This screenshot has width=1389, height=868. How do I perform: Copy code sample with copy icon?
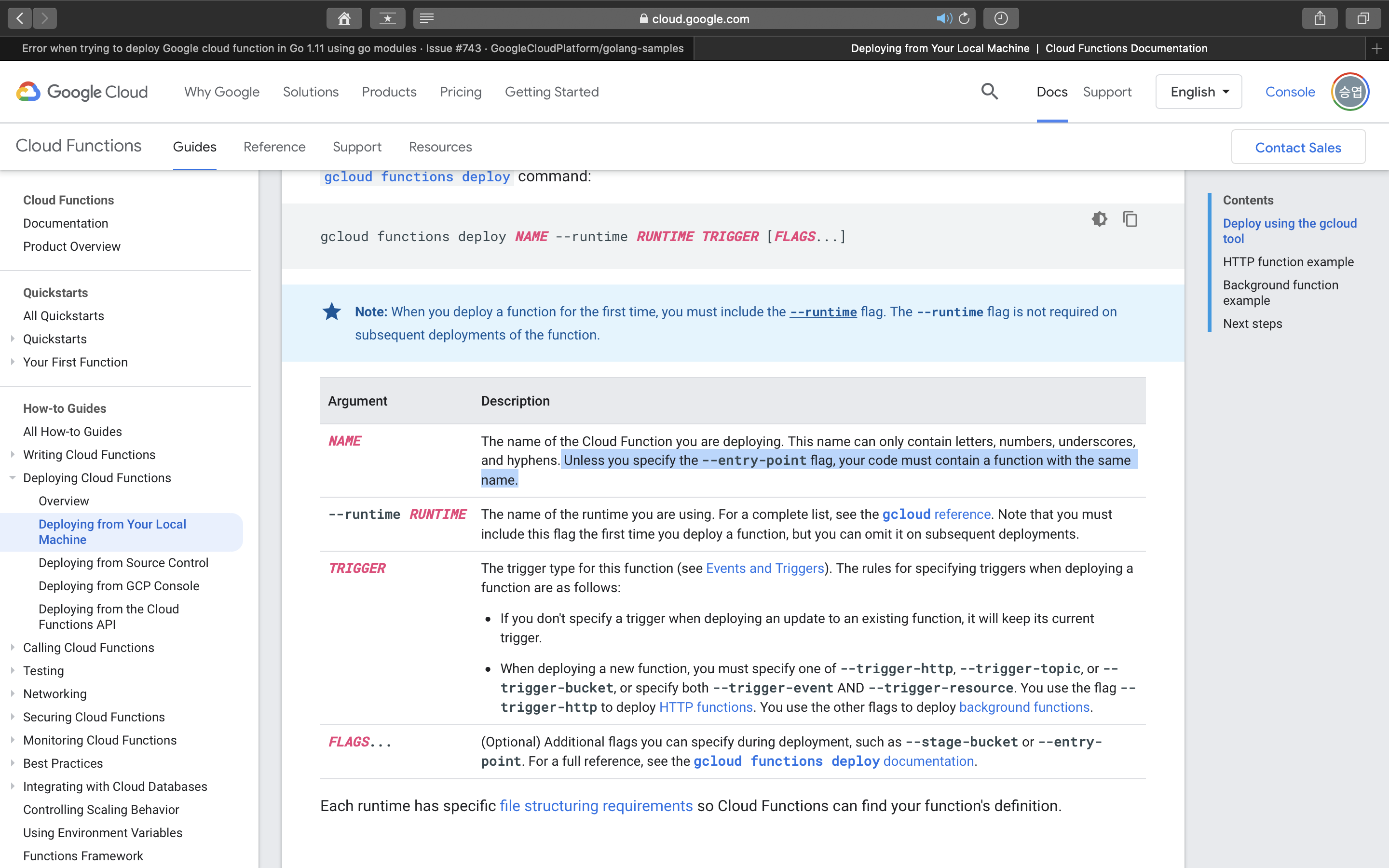pos(1130,219)
